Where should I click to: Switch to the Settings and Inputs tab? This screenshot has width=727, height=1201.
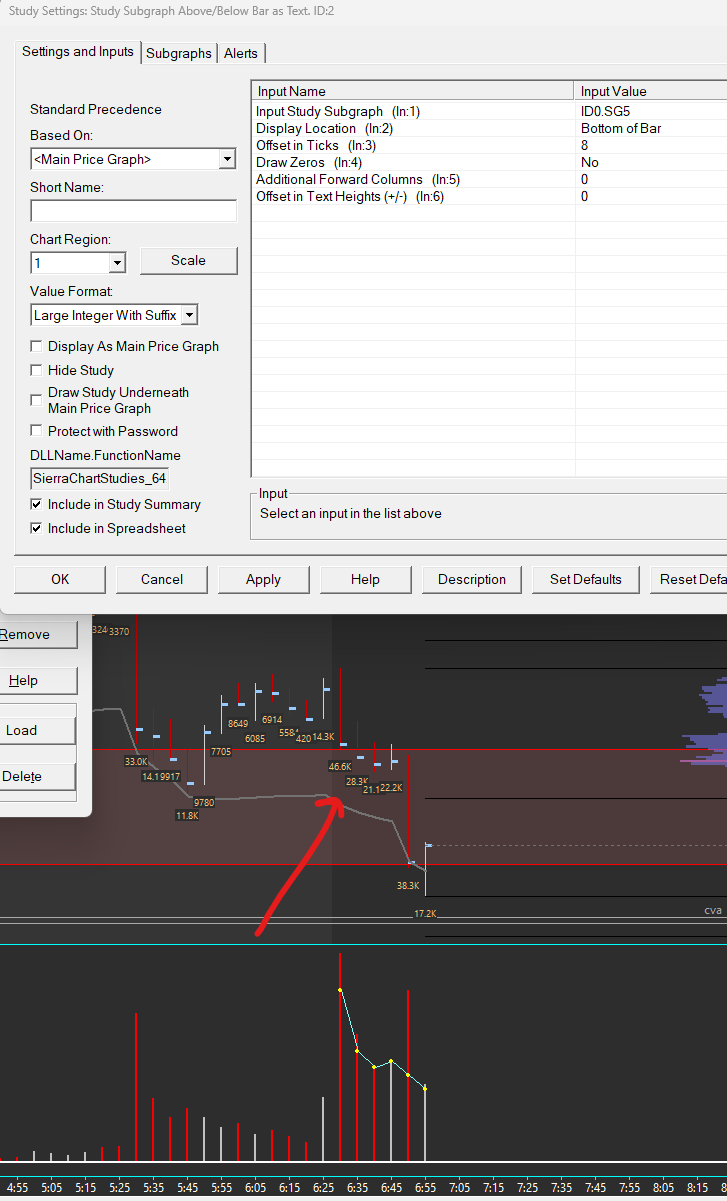78,52
